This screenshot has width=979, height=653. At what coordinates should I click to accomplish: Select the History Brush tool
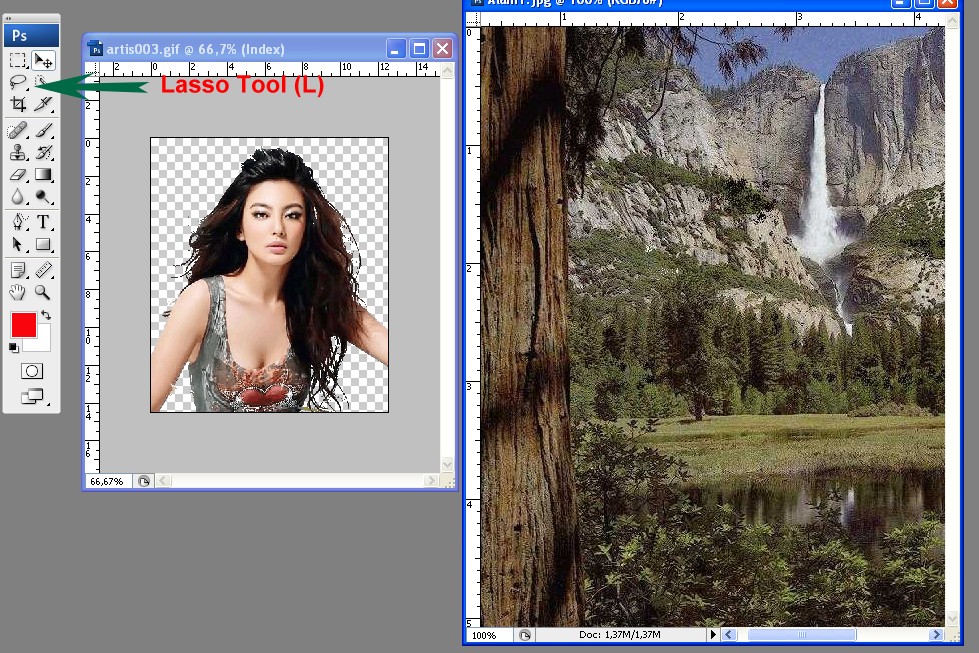click(x=43, y=152)
